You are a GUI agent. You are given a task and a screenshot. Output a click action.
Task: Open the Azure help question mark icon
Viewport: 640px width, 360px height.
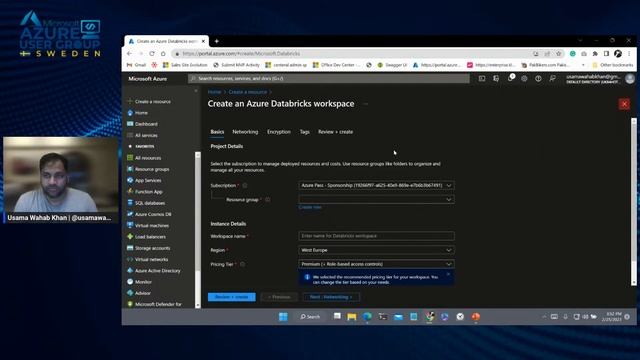(x=538, y=78)
